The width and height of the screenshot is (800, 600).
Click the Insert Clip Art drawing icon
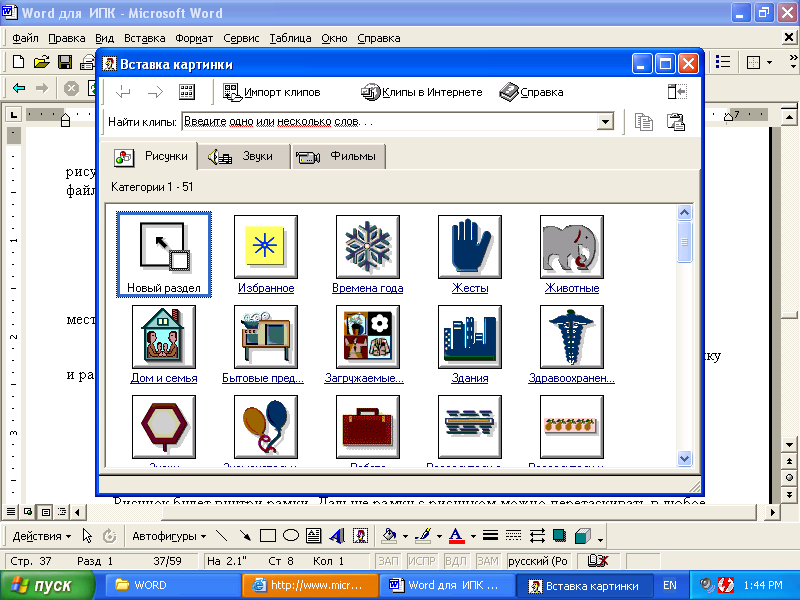tap(361, 536)
